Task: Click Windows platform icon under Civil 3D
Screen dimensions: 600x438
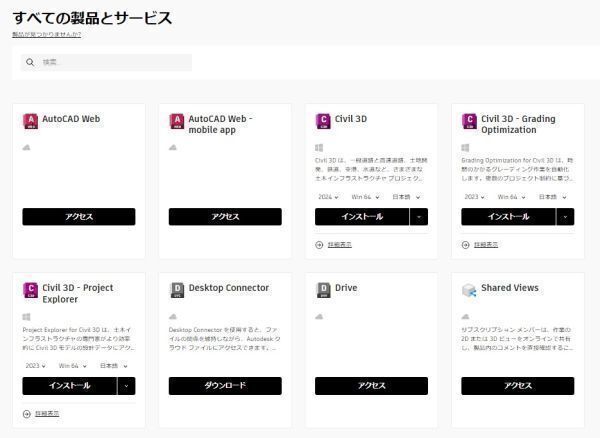Action: (319, 148)
